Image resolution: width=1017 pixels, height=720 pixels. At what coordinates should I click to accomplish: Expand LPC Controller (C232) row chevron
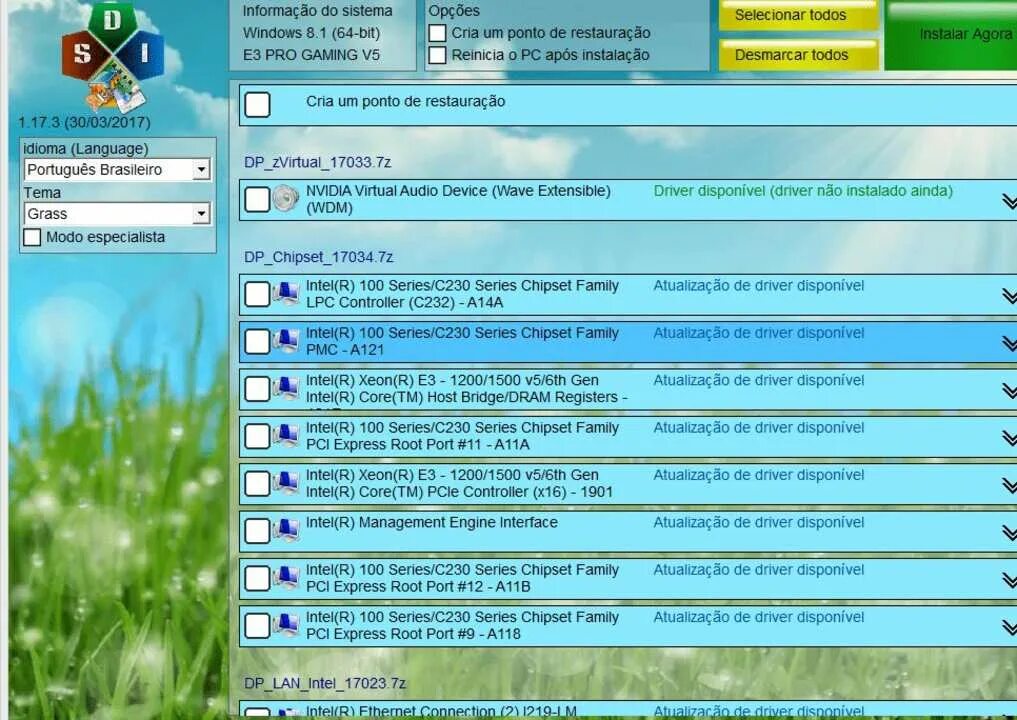1009,296
